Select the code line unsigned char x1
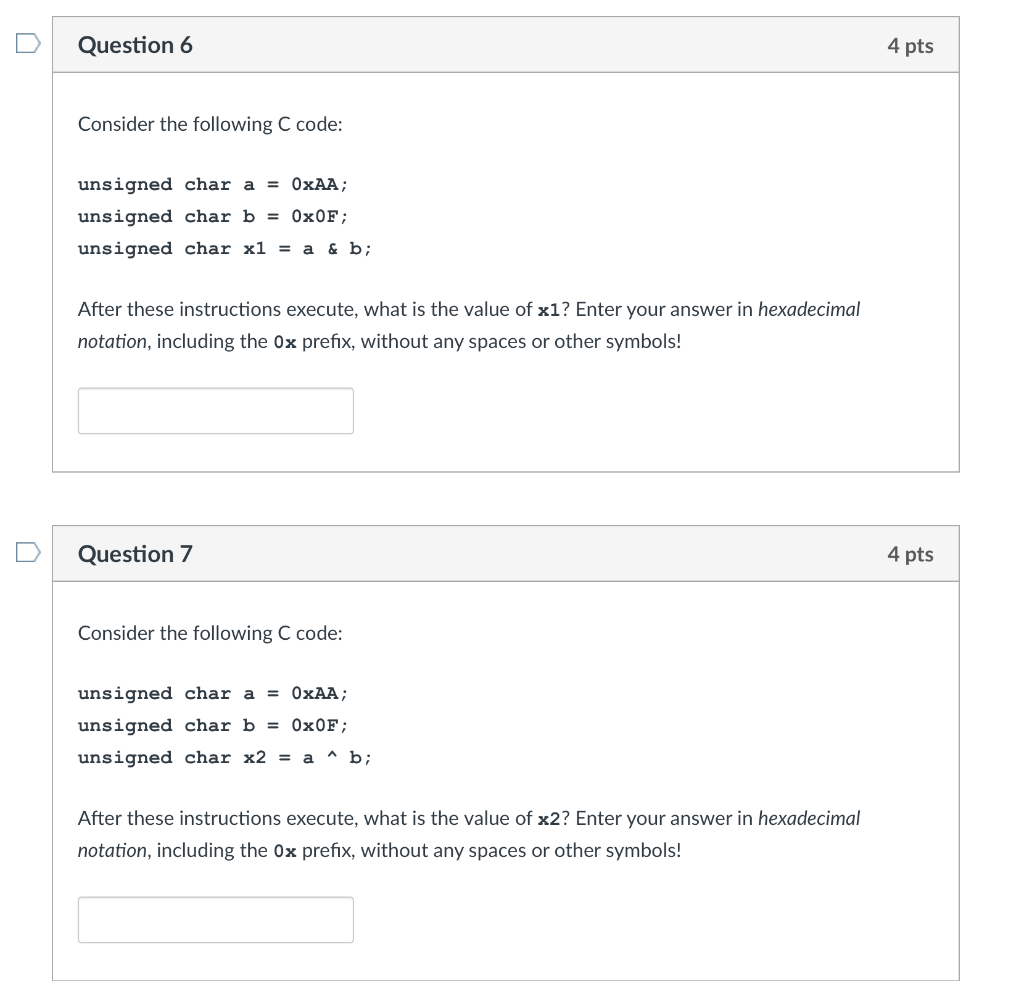Image resolution: width=1024 pixels, height=981 pixels. tap(222, 248)
